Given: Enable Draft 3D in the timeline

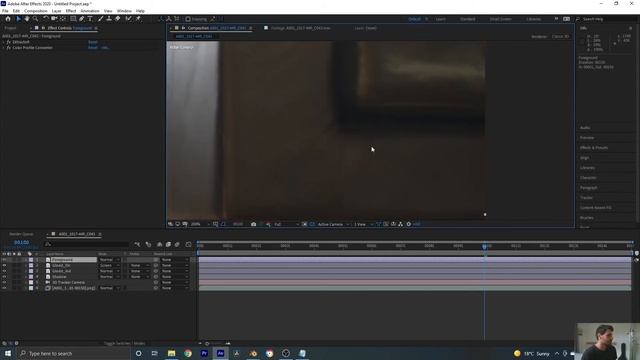Looking at the screenshot, I should click(149, 244).
